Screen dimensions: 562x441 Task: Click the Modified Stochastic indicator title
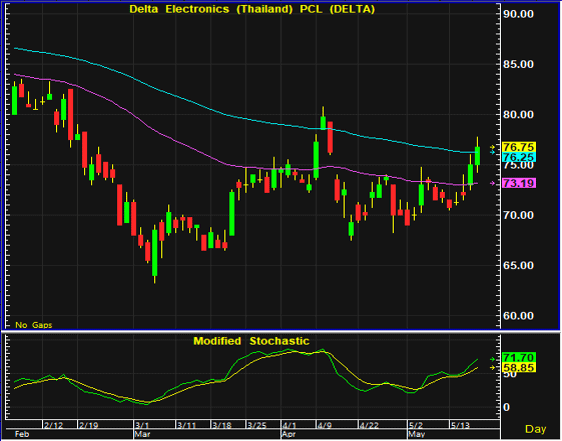pyautogui.click(x=251, y=341)
